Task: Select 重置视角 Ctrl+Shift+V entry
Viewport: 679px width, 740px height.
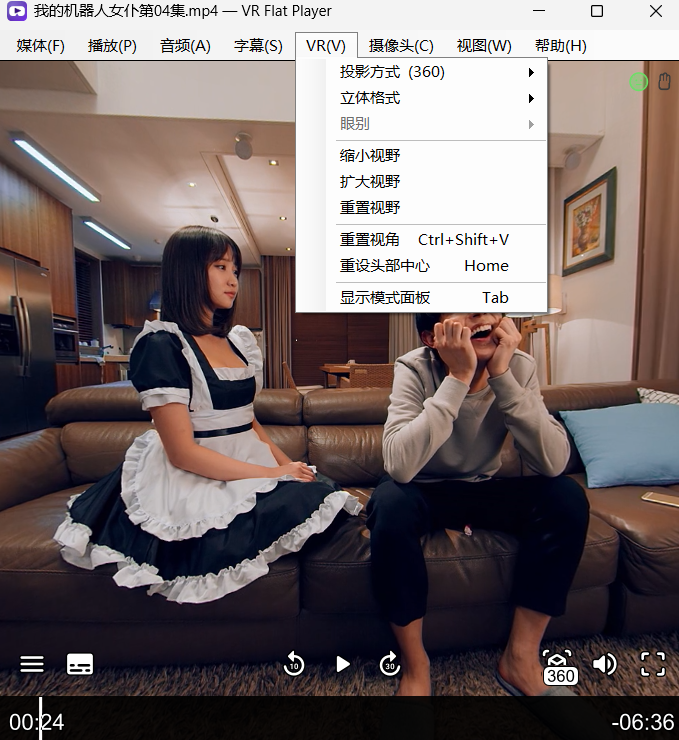Action: coord(421,240)
